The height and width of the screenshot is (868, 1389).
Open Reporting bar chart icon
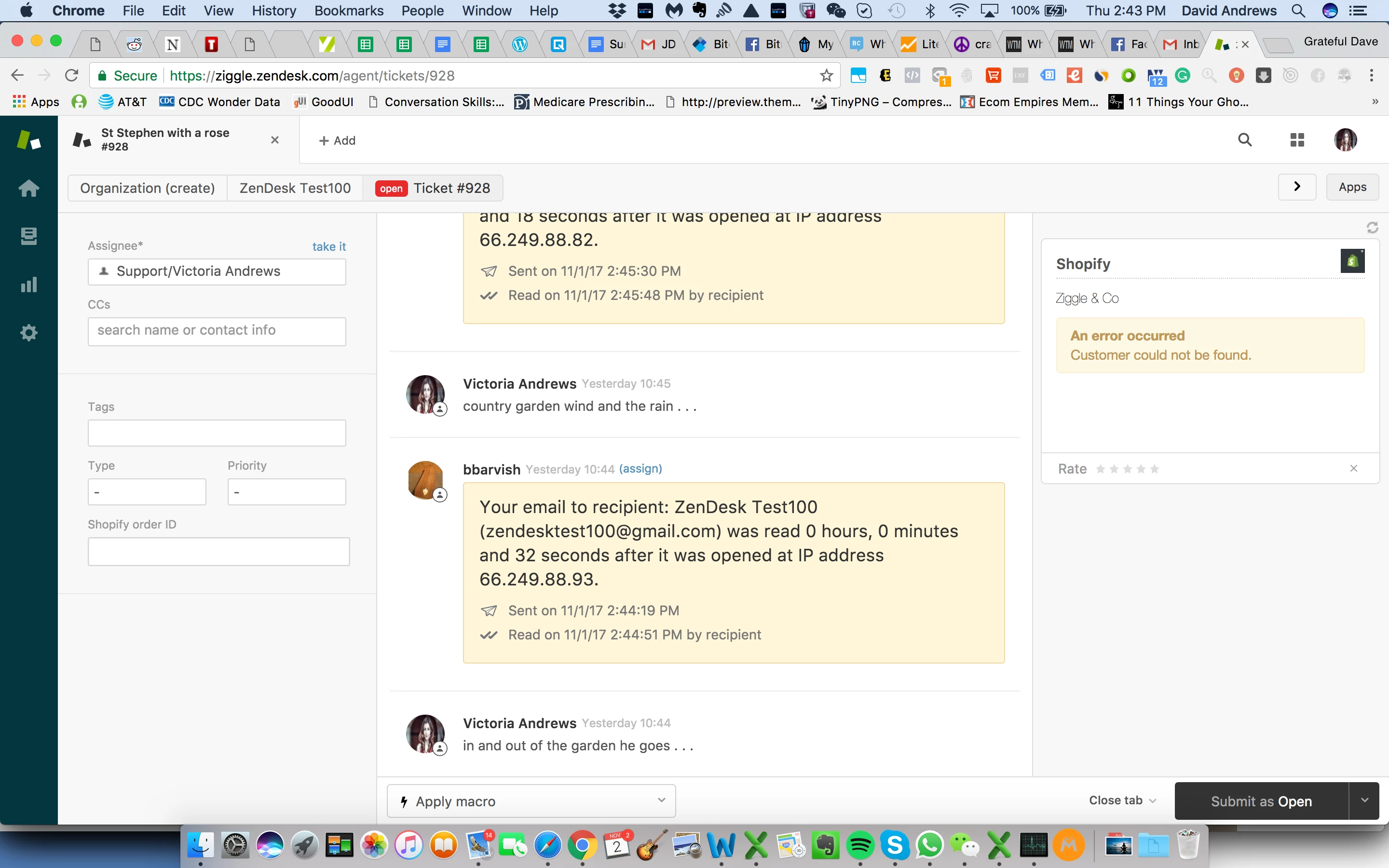click(29, 284)
